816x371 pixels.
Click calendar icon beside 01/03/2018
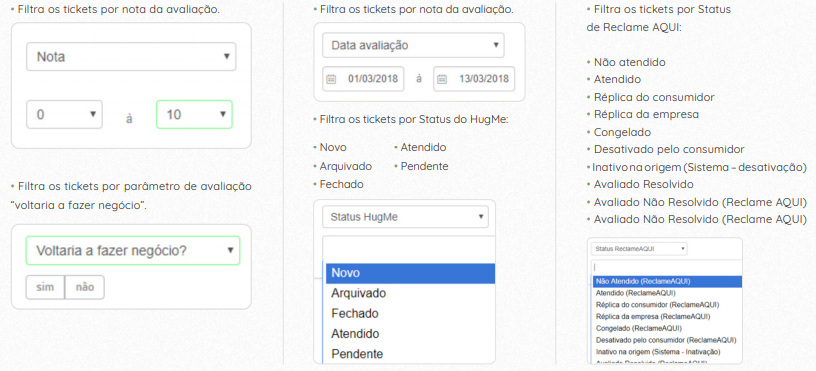(x=331, y=80)
